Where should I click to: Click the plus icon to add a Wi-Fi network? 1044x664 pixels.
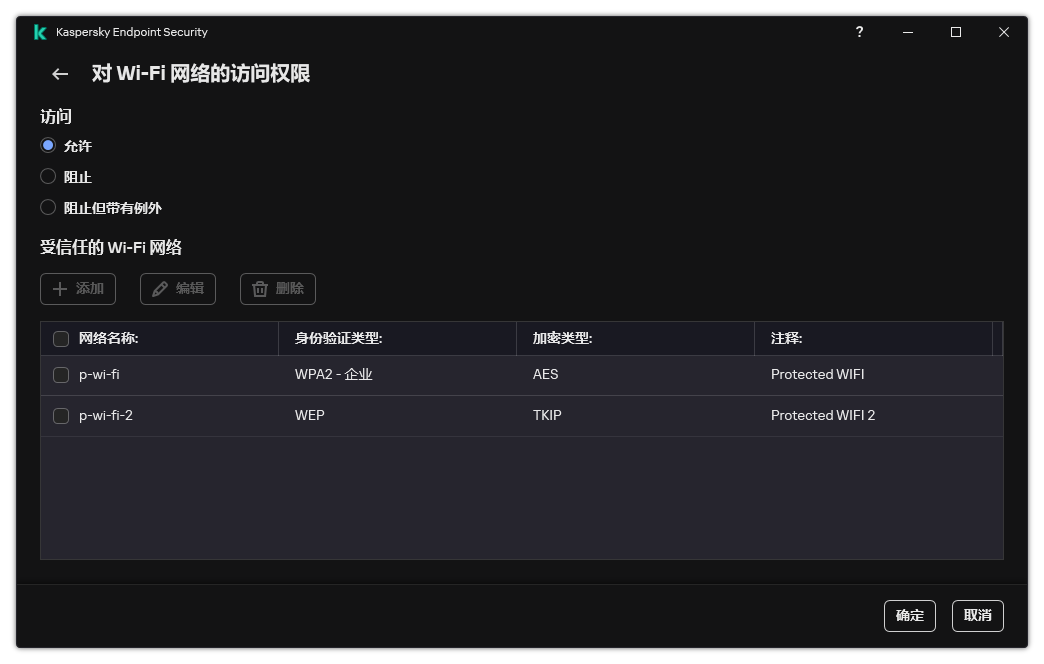pyautogui.click(x=62, y=288)
